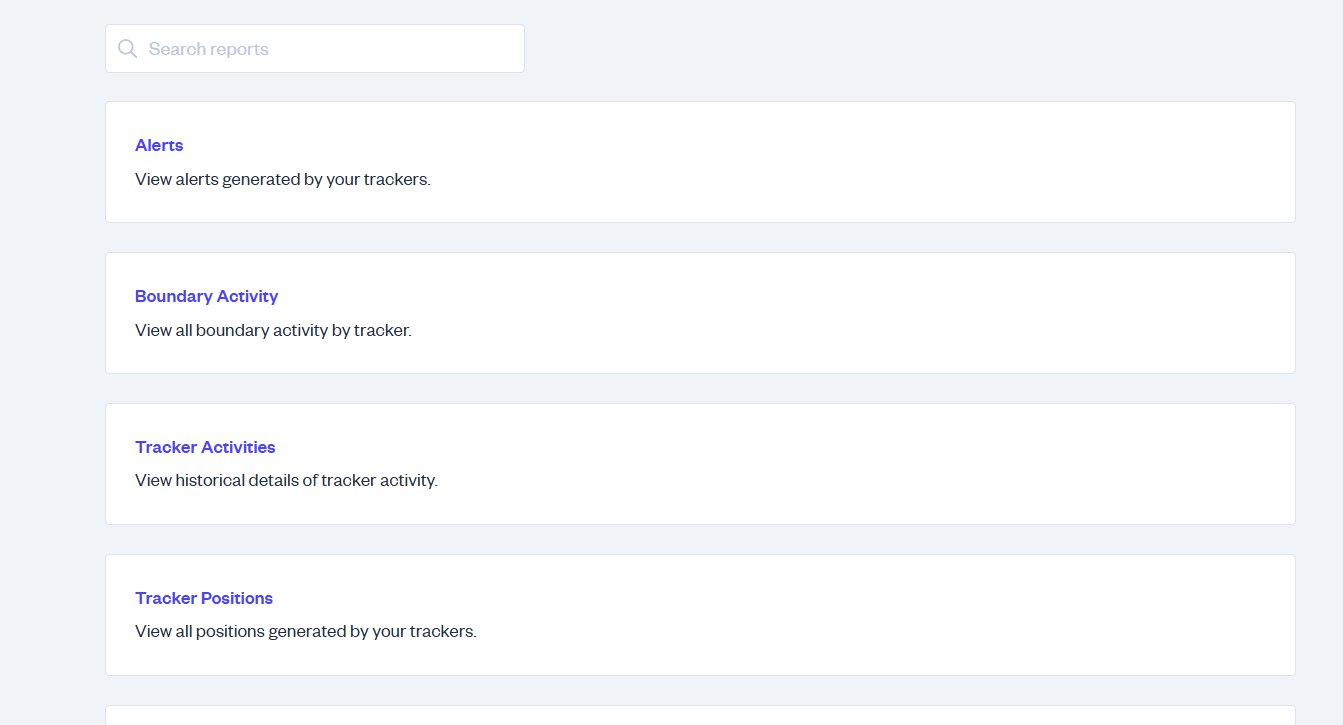Click the magnifying glass search icon
This screenshot has width=1343, height=725.
127,49
